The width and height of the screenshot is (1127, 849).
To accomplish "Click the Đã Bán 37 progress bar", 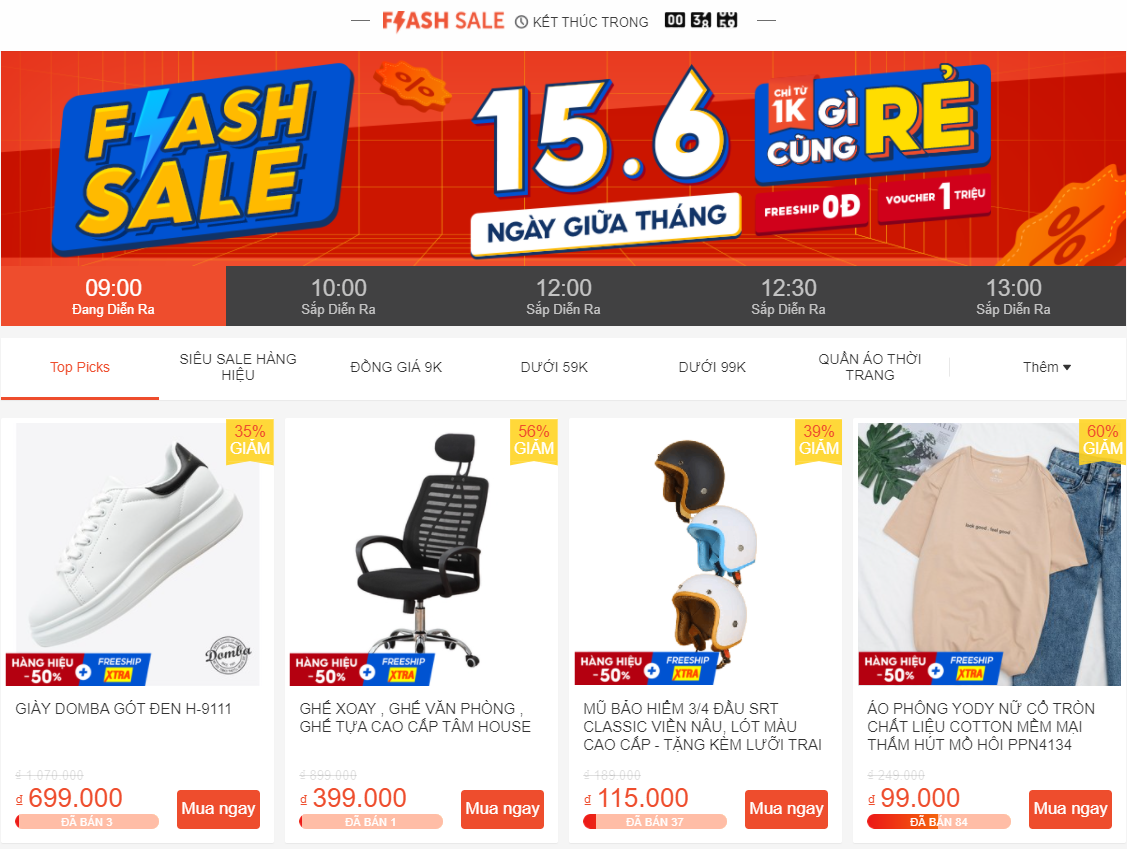I will pyautogui.click(x=655, y=822).
